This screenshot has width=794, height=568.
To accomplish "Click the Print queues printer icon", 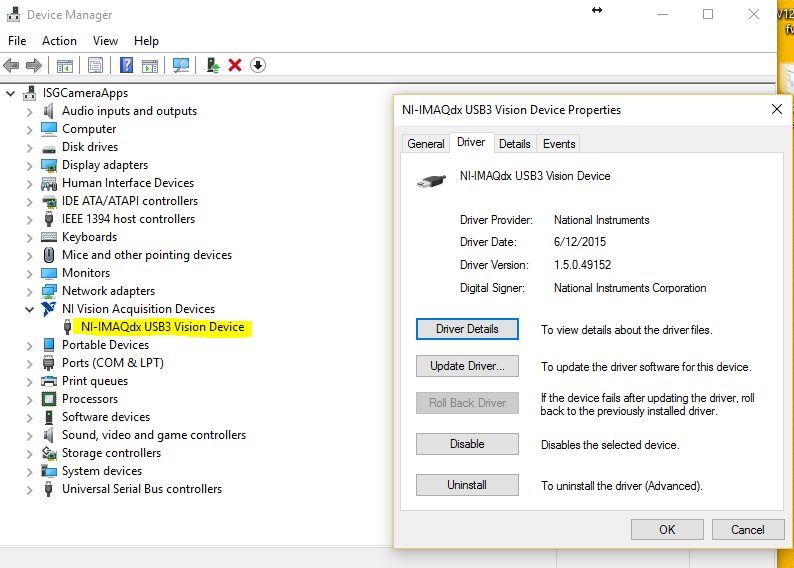I will pyautogui.click(x=49, y=381).
